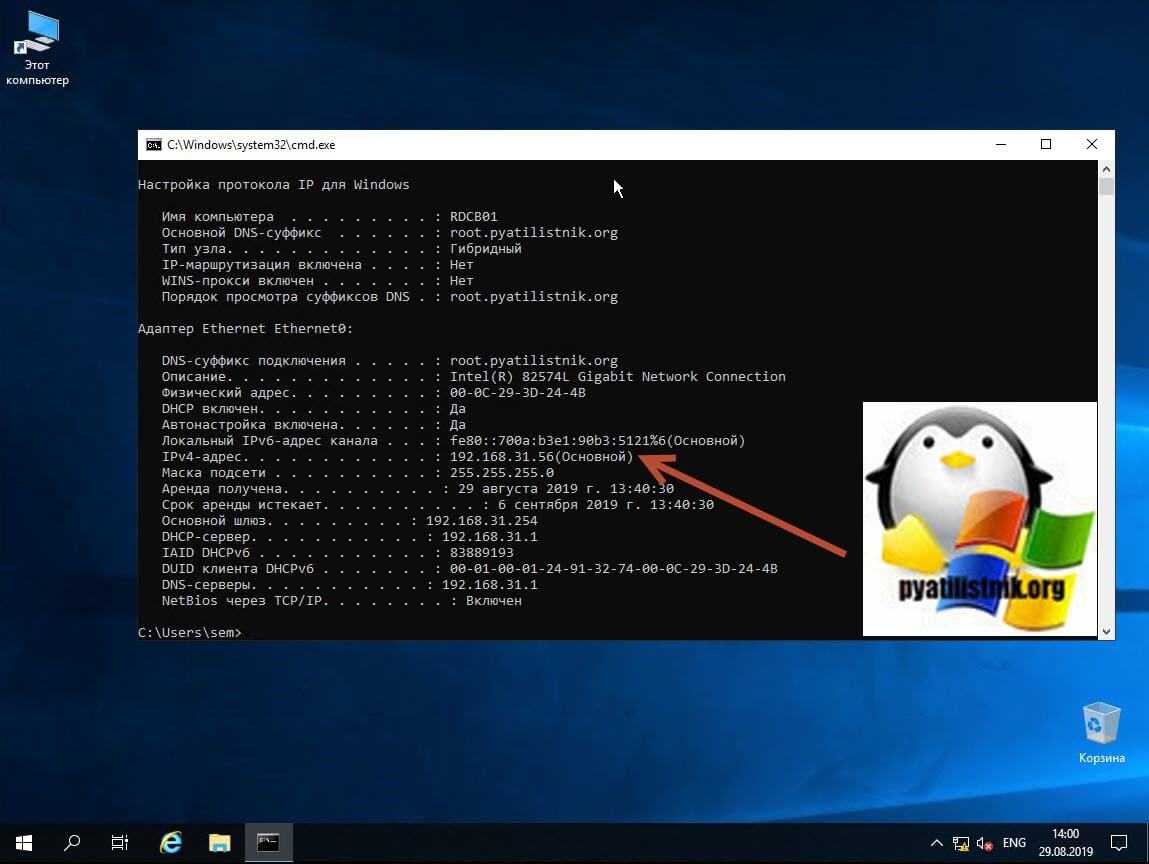Image resolution: width=1149 pixels, height=864 pixels.
Task: Click the taskbar search magnifier
Action: [x=72, y=842]
